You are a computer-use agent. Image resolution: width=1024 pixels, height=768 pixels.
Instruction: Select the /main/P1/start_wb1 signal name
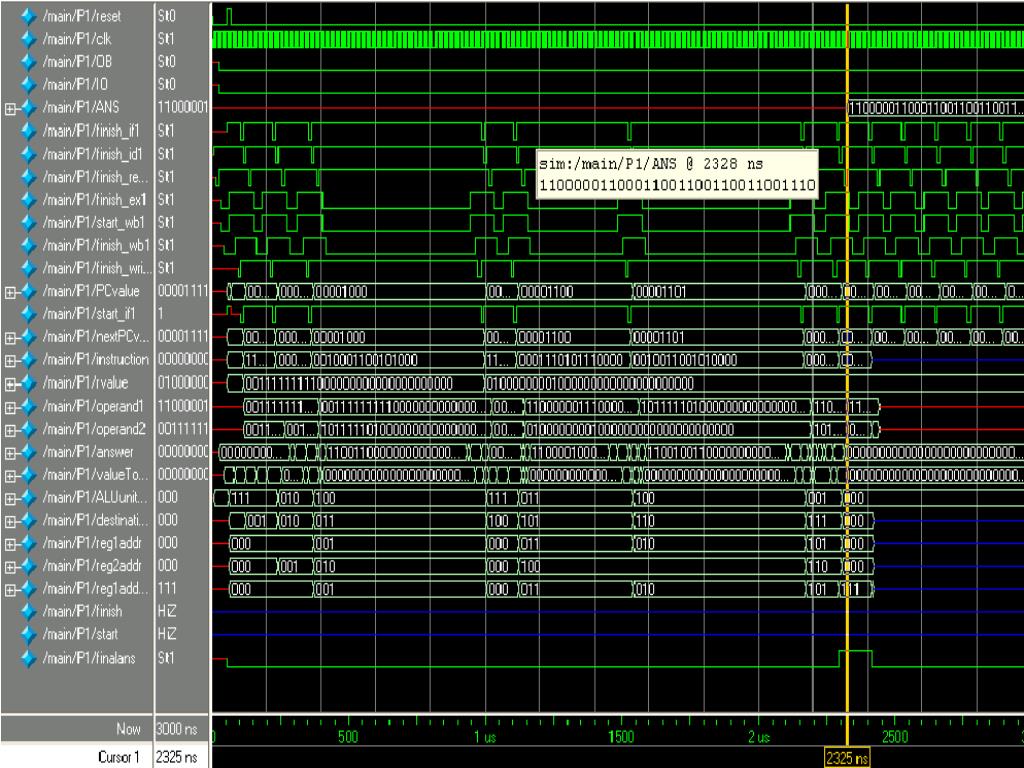click(93, 223)
